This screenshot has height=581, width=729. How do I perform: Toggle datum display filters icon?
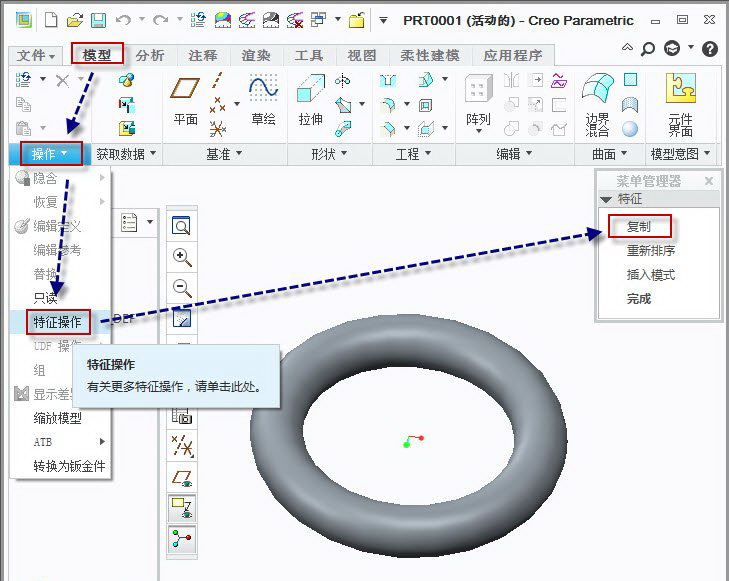click(182, 447)
